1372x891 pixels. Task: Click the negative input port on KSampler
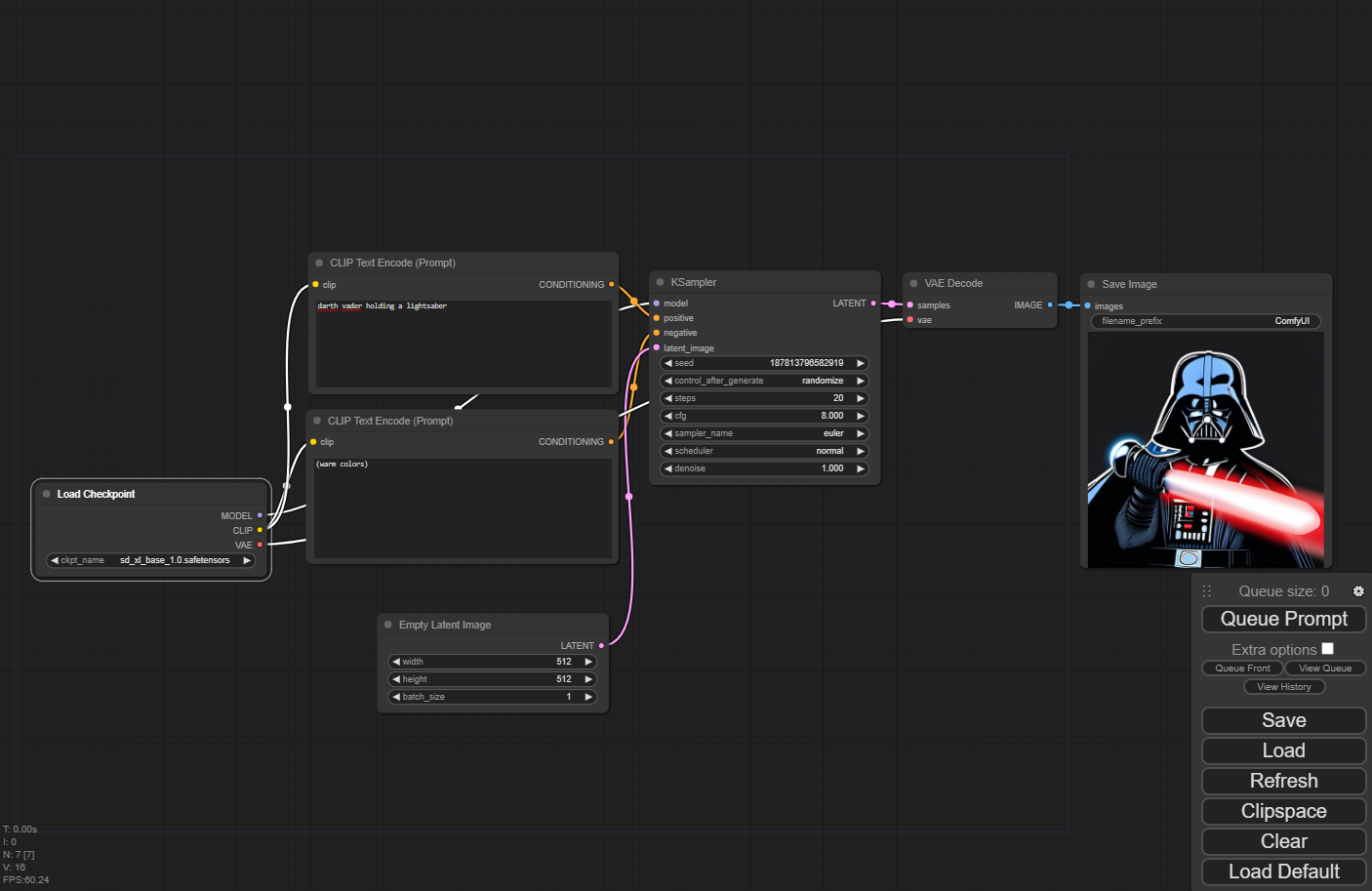tap(657, 333)
